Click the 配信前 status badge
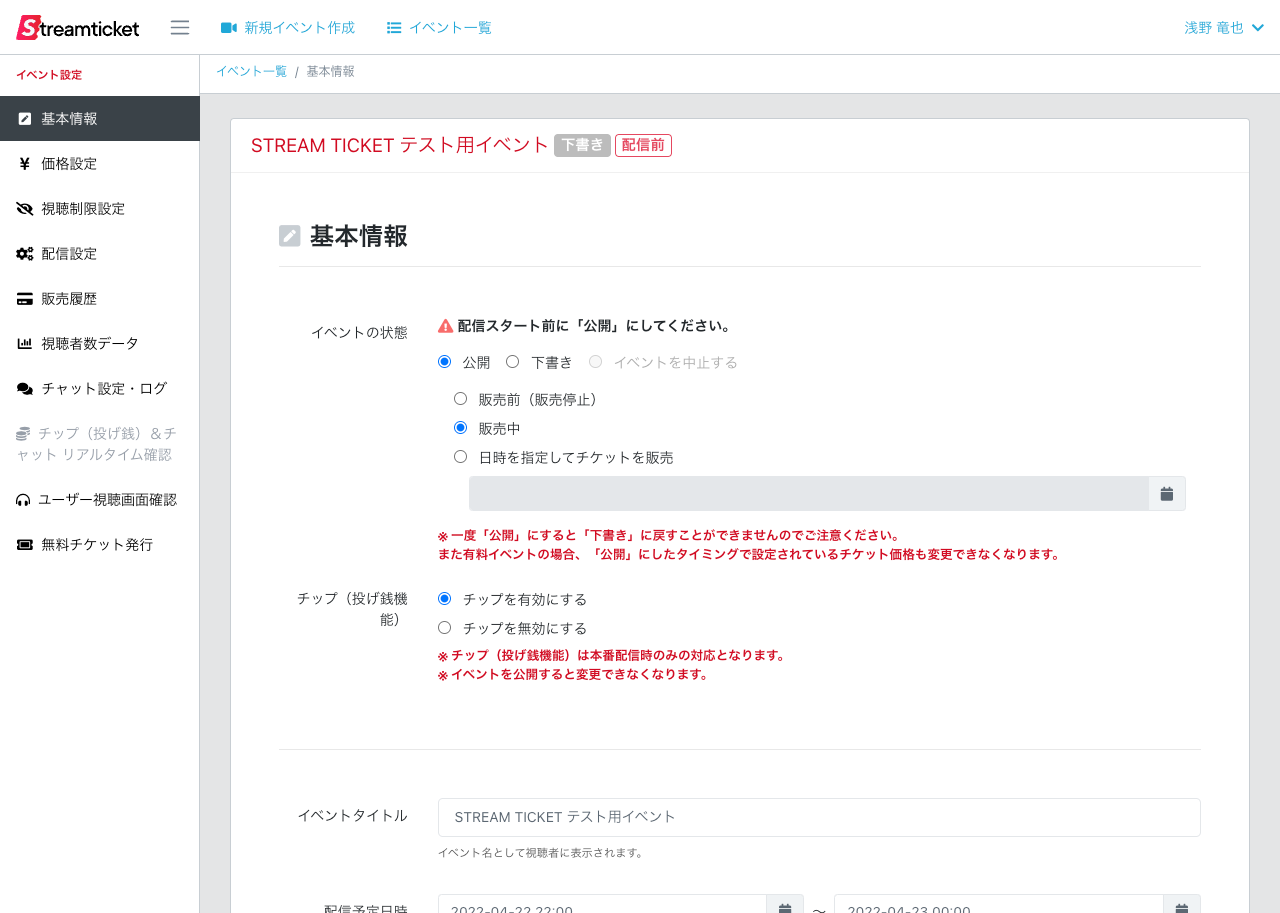This screenshot has width=1280, height=913. point(643,145)
